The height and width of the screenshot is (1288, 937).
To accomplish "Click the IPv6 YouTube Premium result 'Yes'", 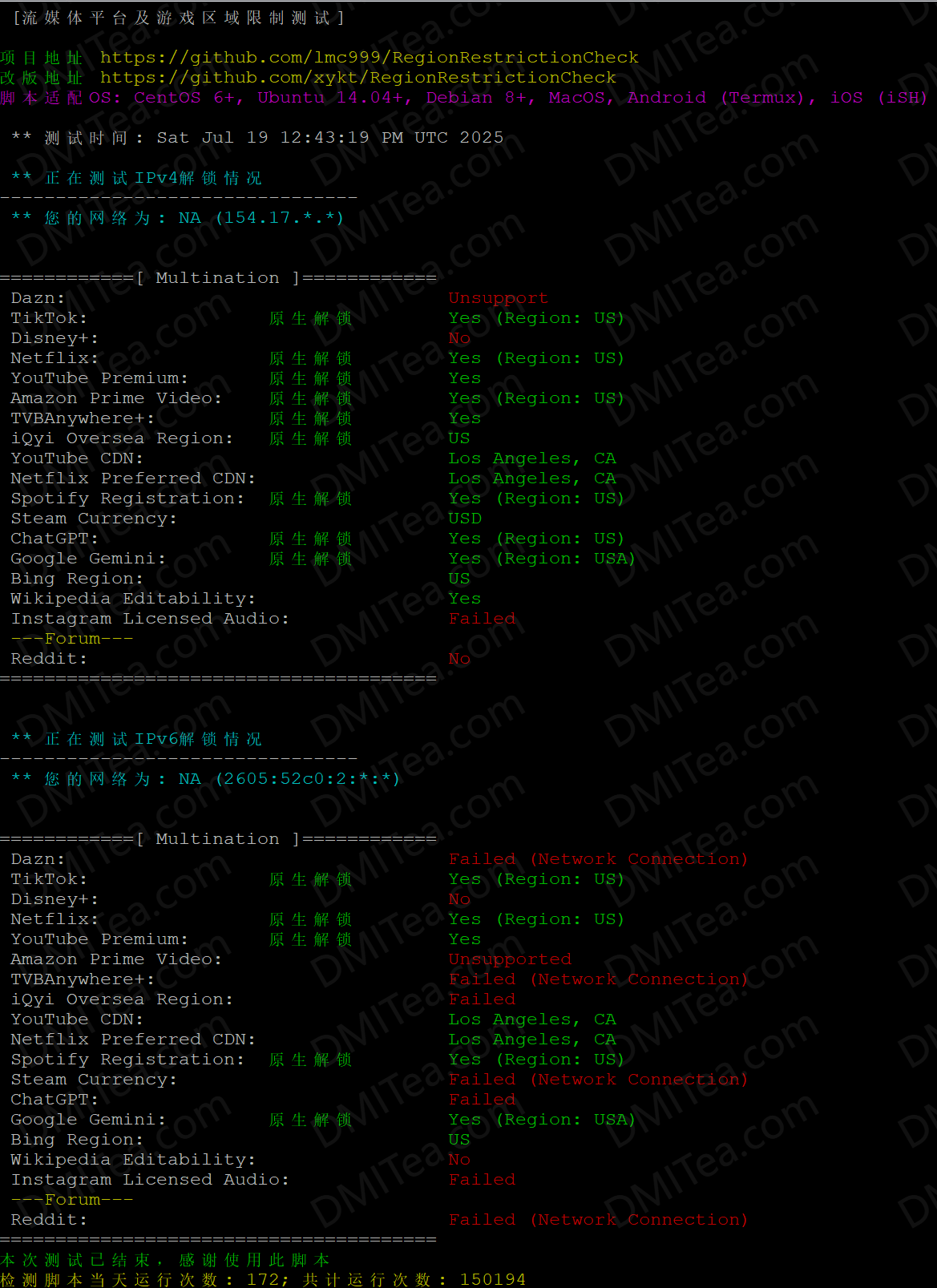I will pos(465,939).
